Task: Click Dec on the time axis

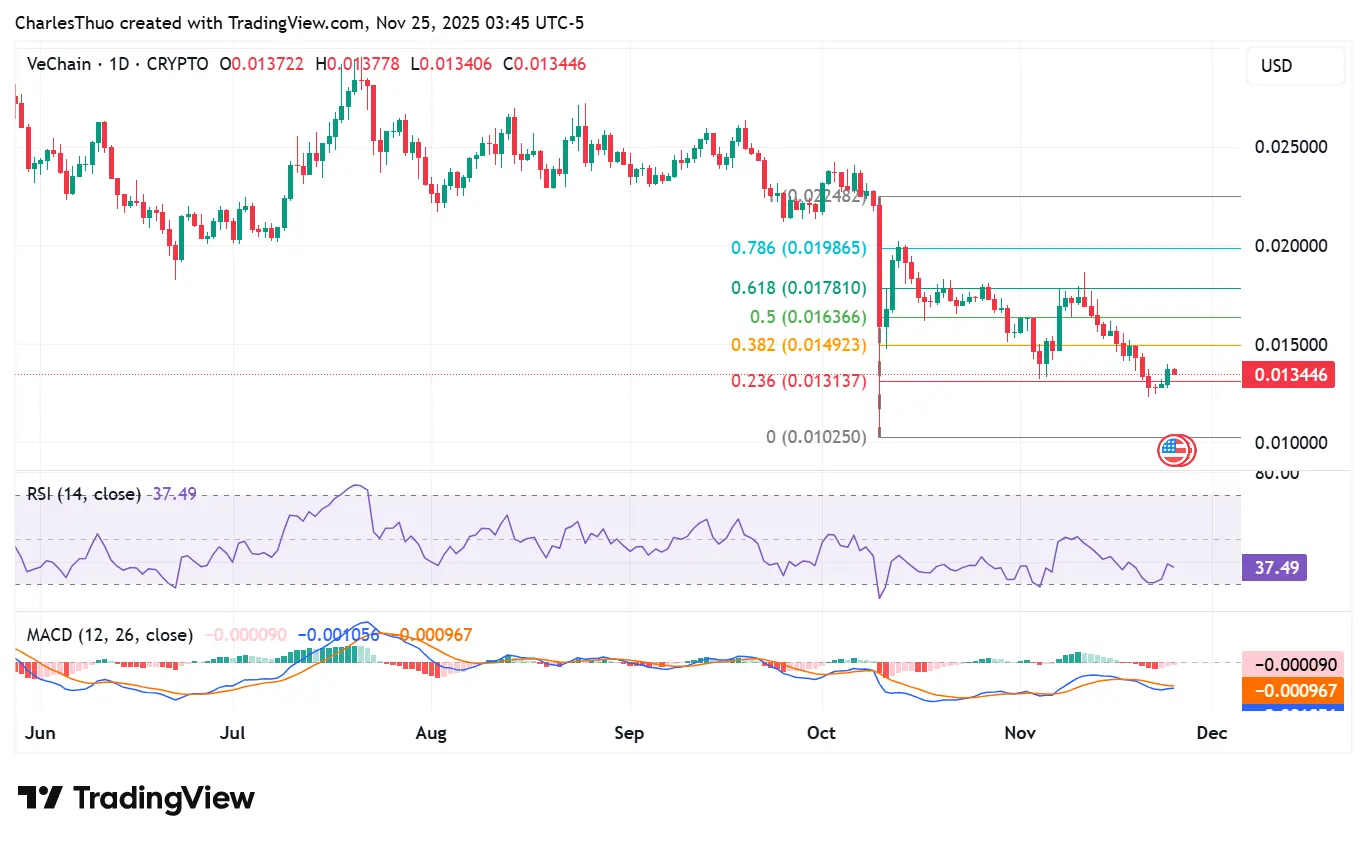Action: click(x=1211, y=732)
